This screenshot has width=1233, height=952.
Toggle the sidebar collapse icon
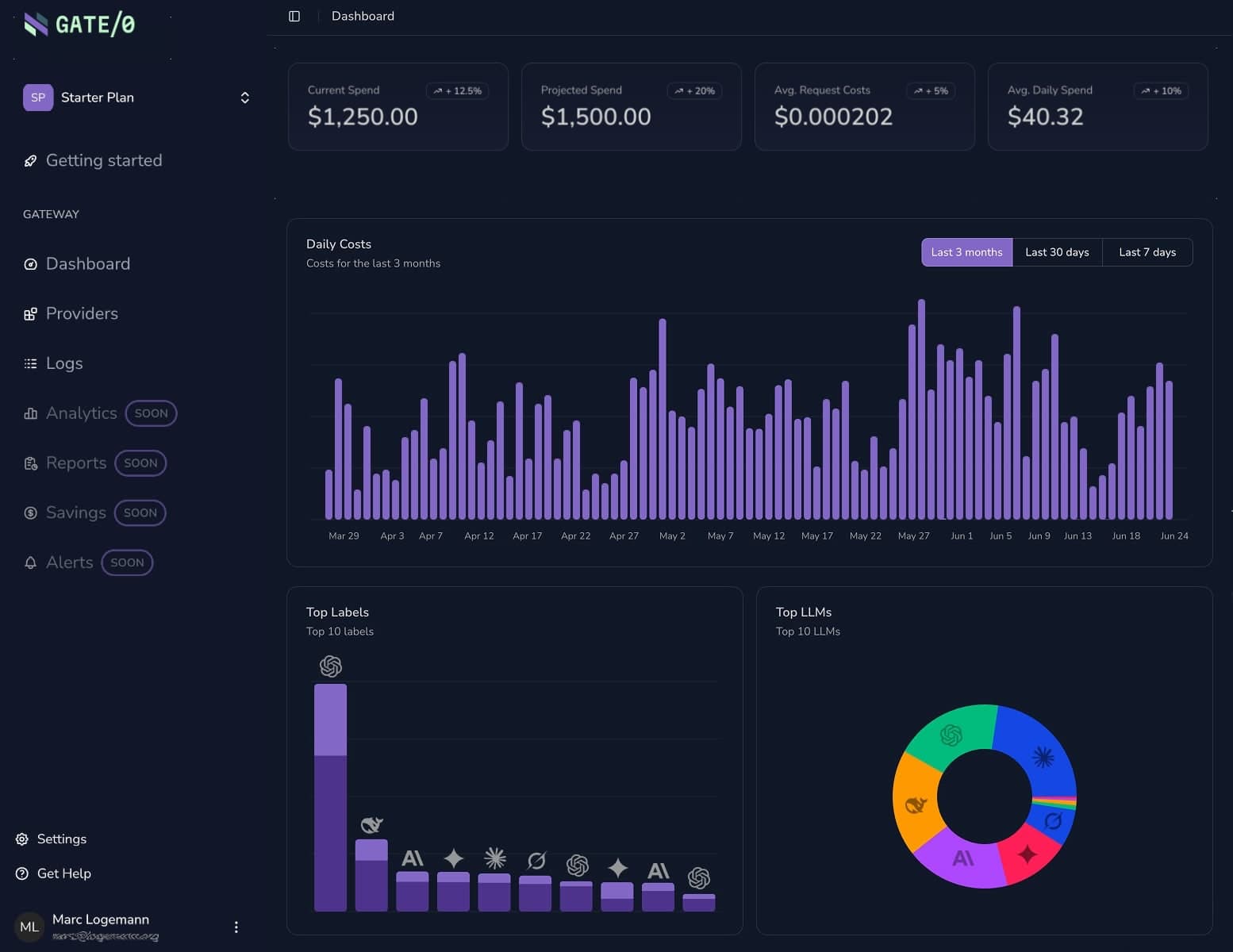294,16
